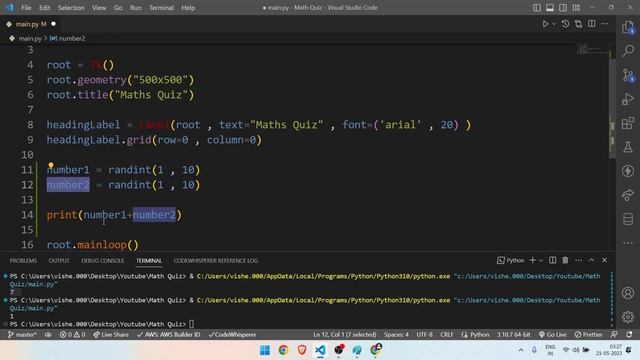640x360 pixels.
Task: Click the feedback icon in status bar
Action: coord(614,334)
